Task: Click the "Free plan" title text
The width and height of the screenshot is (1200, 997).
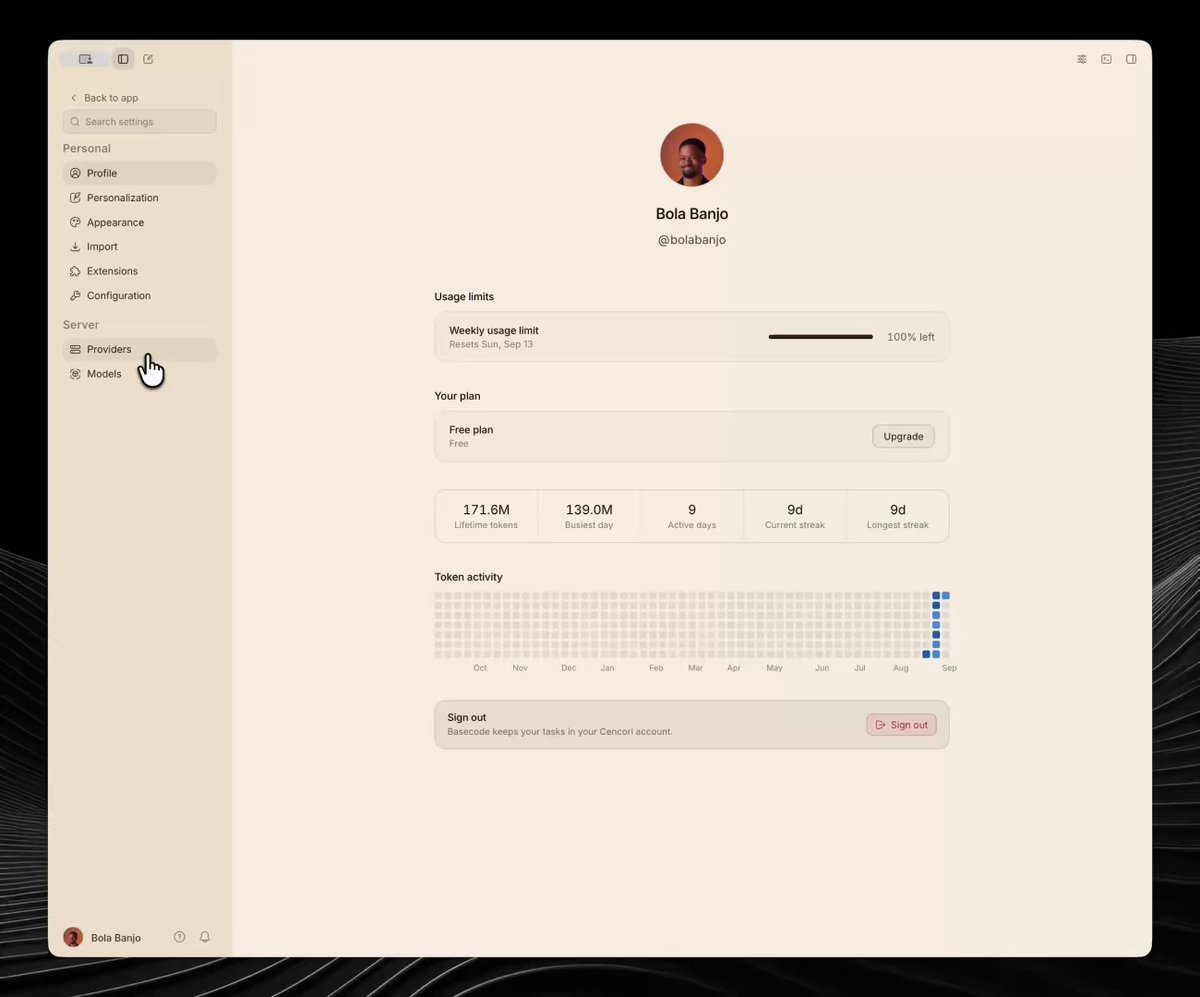Action: coord(471,430)
